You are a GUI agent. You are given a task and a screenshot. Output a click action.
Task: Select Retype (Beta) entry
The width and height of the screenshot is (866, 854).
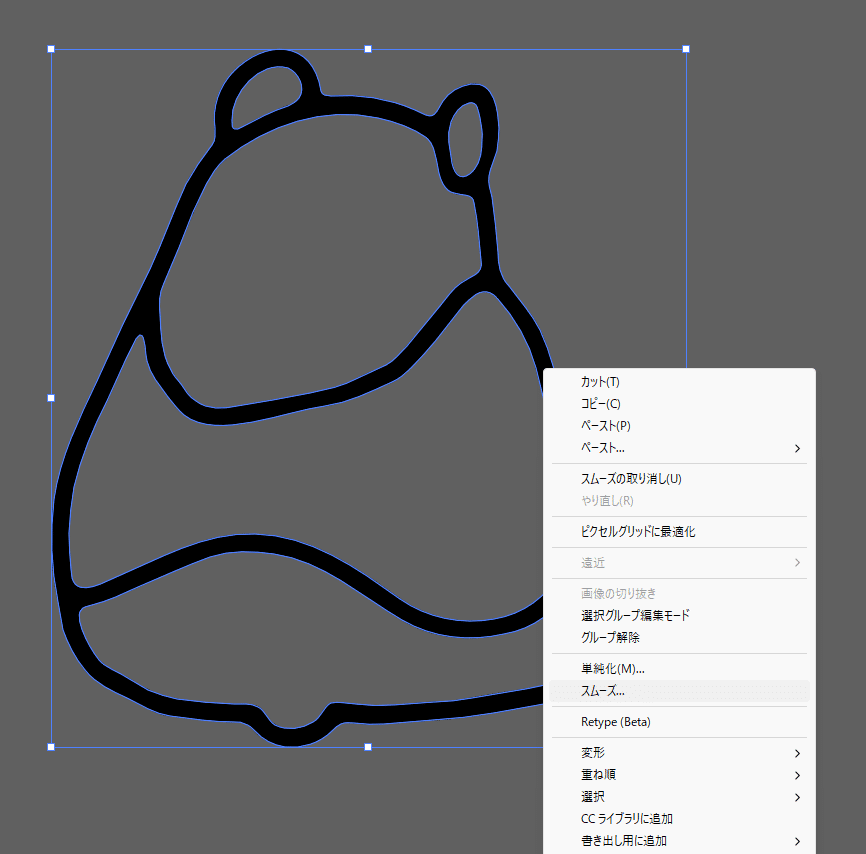click(x=679, y=722)
